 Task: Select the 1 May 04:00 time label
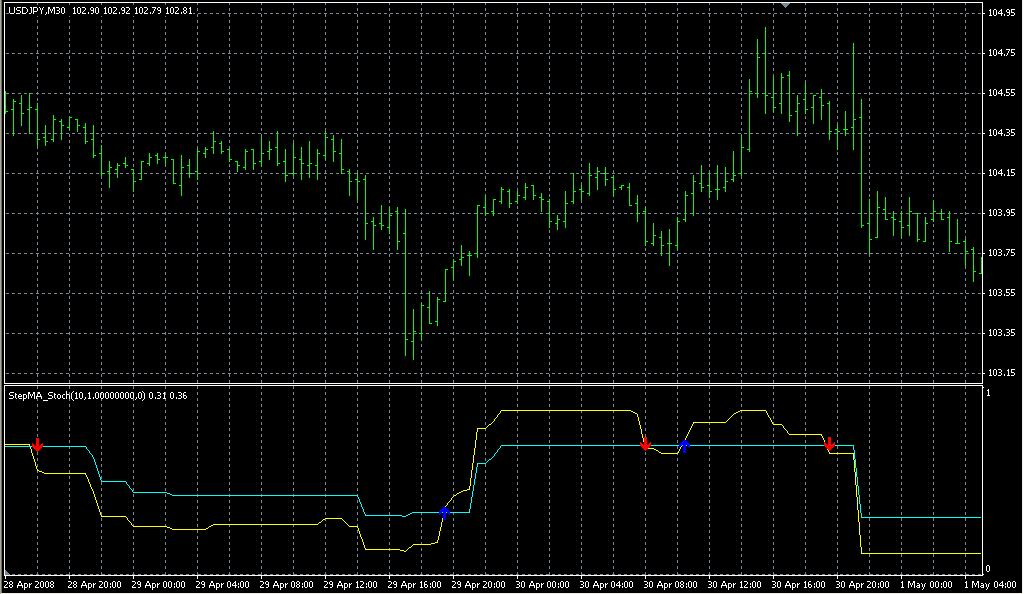click(x=988, y=584)
